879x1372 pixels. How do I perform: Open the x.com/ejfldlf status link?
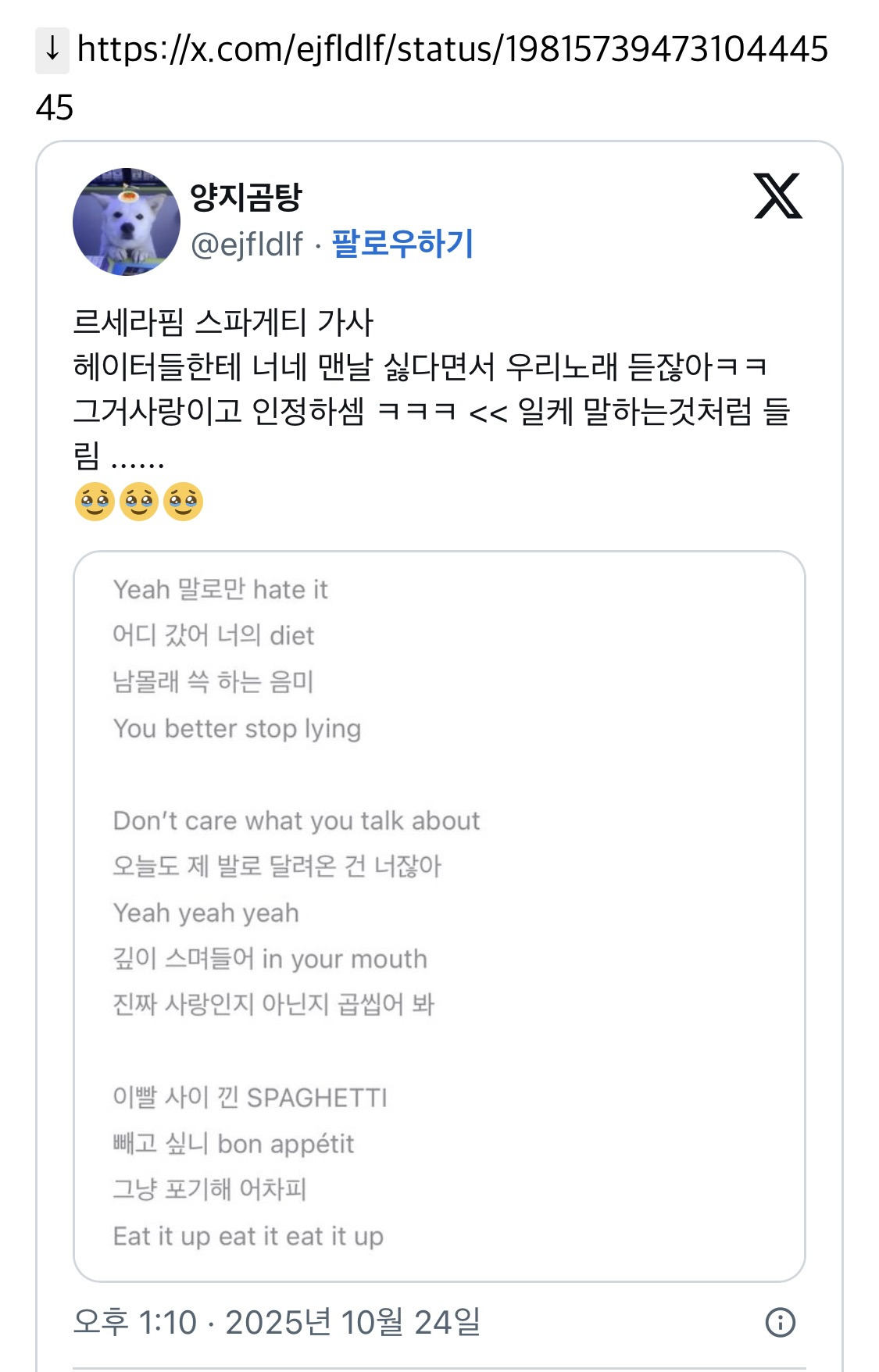point(452,50)
